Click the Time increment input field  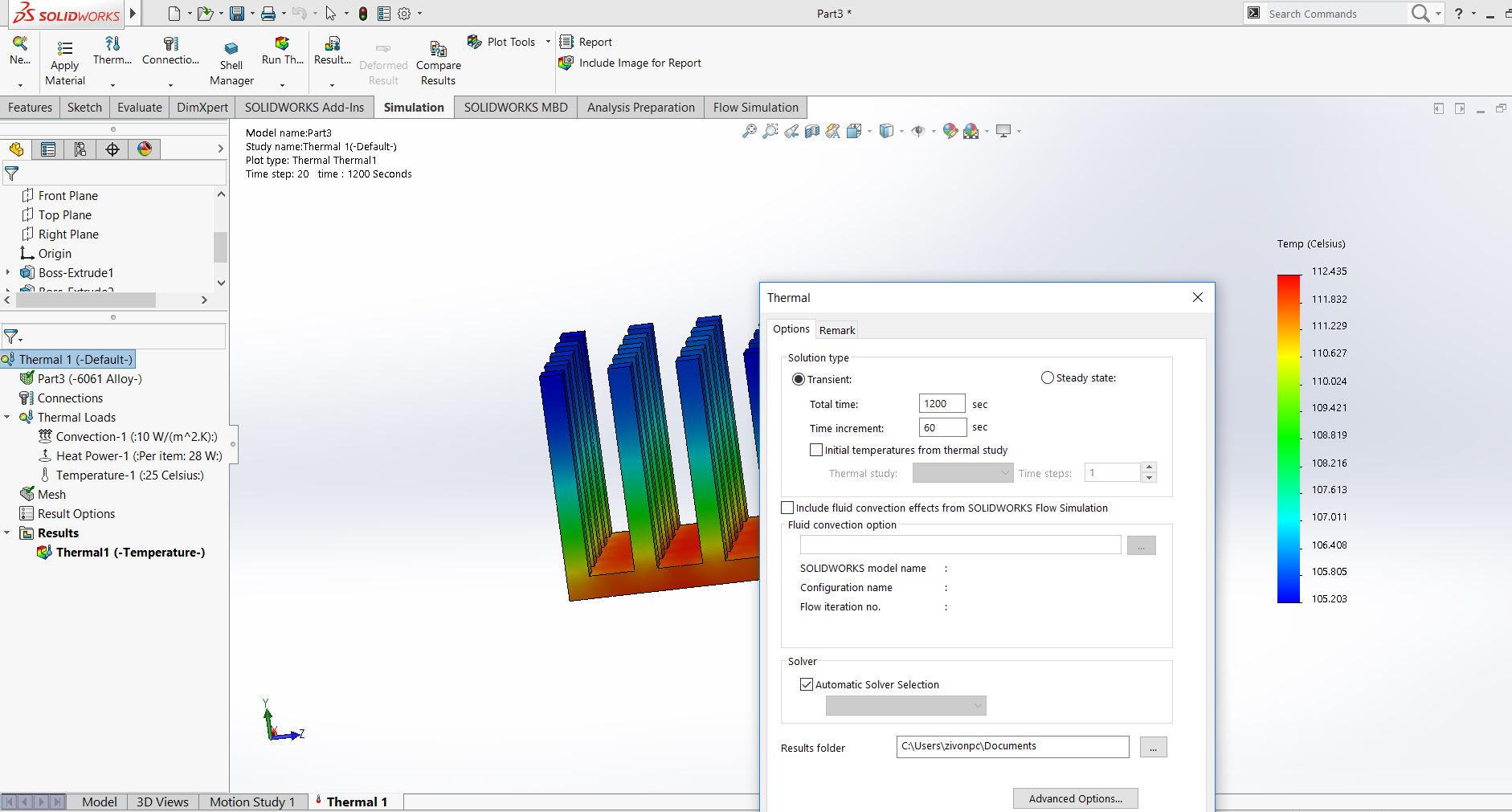(942, 427)
